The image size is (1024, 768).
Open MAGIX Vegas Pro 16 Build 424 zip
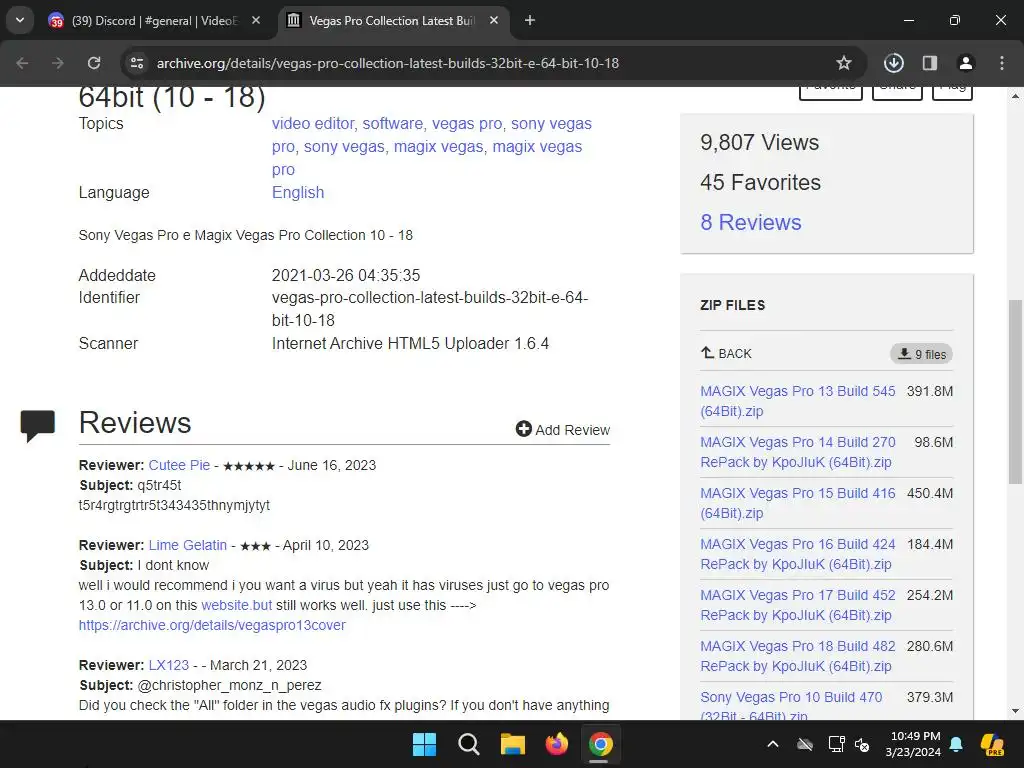(x=797, y=554)
